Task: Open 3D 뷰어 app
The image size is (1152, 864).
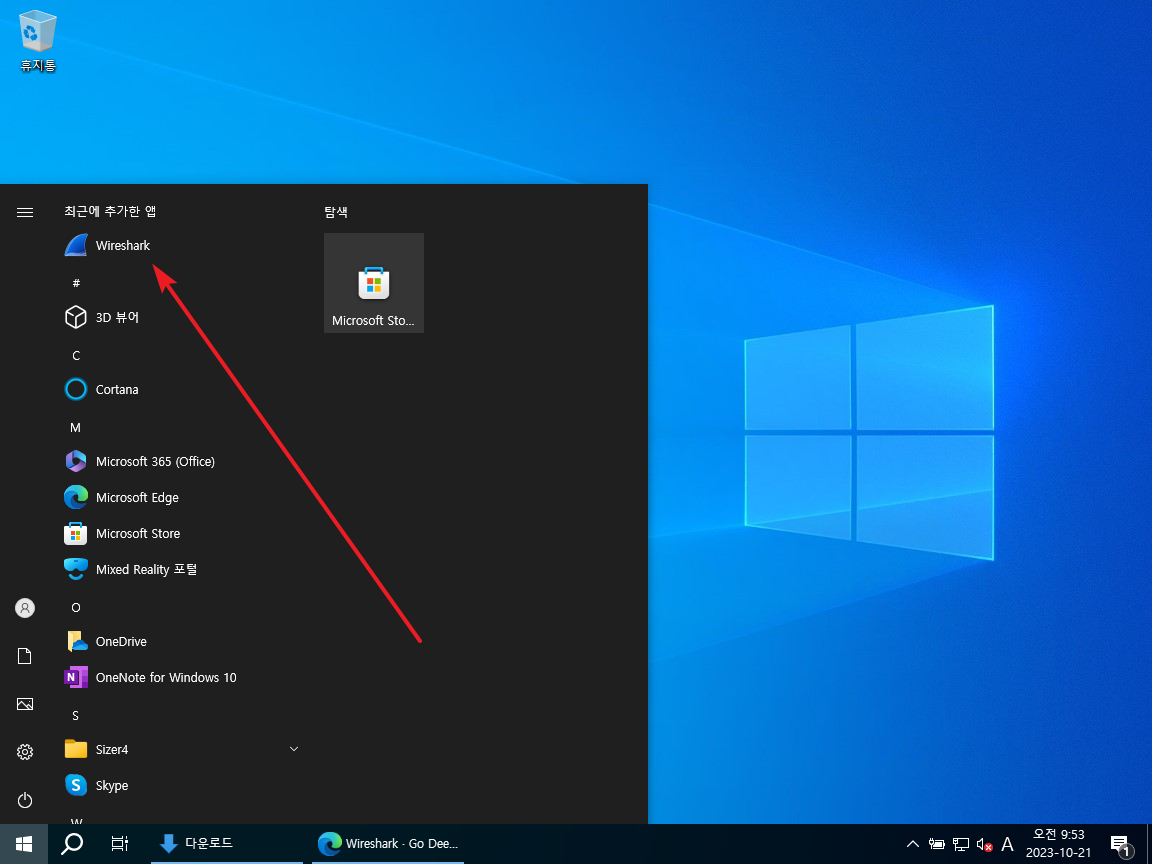Action: (181, 317)
